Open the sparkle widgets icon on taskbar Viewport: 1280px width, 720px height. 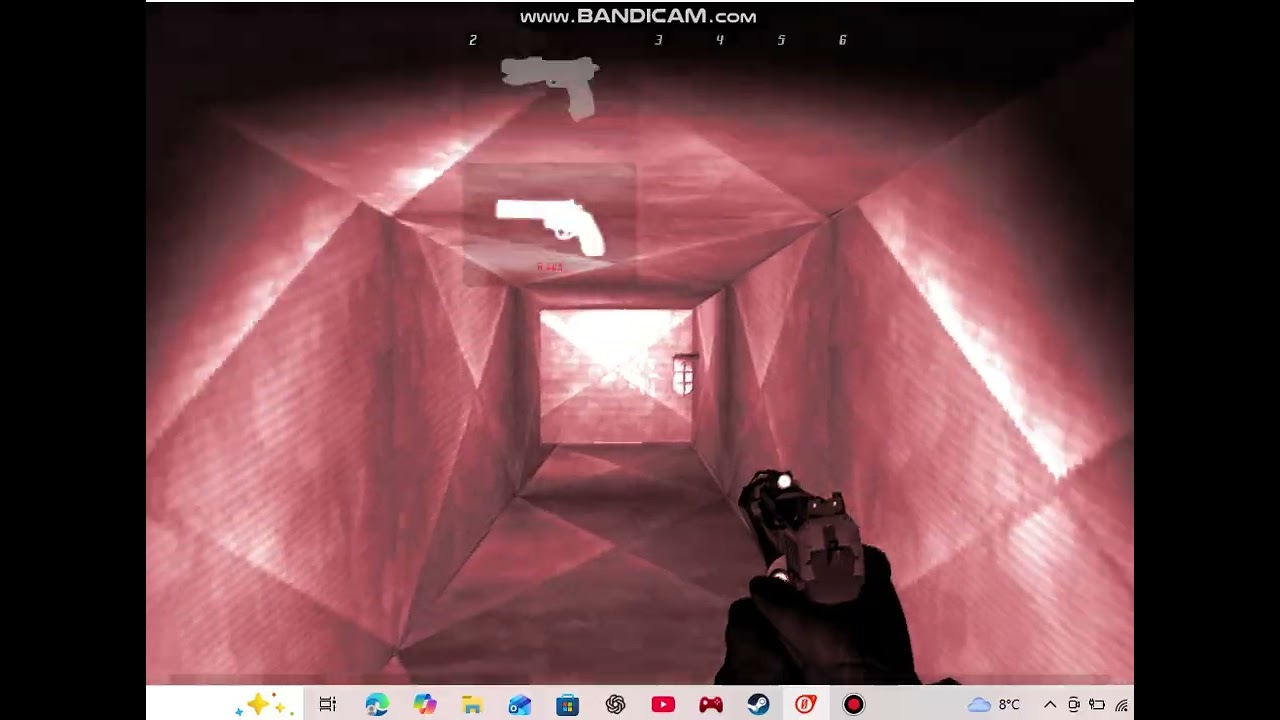point(262,705)
